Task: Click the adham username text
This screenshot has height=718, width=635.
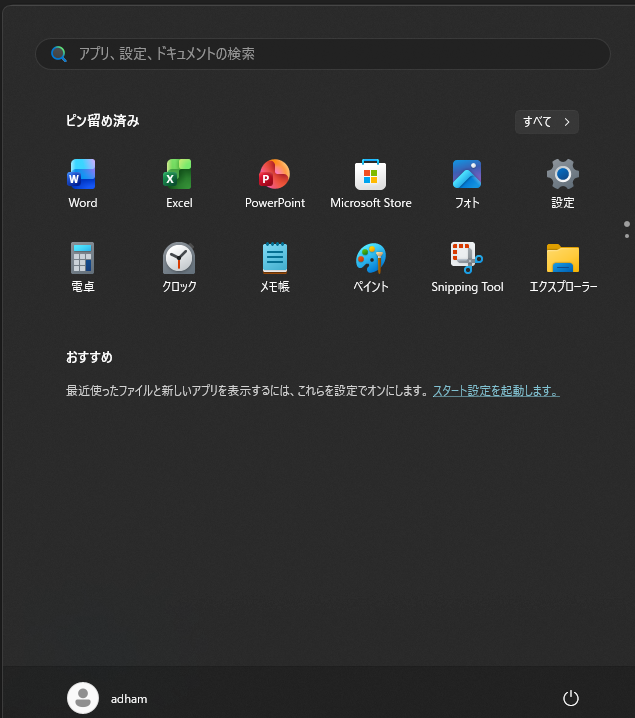Action: click(x=129, y=699)
